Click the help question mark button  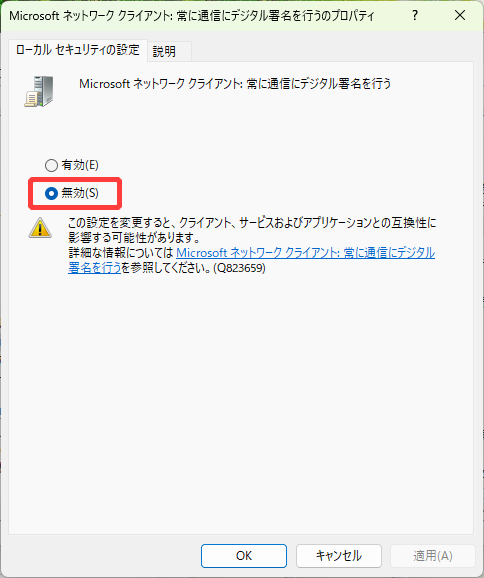click(x=415, y=15)
